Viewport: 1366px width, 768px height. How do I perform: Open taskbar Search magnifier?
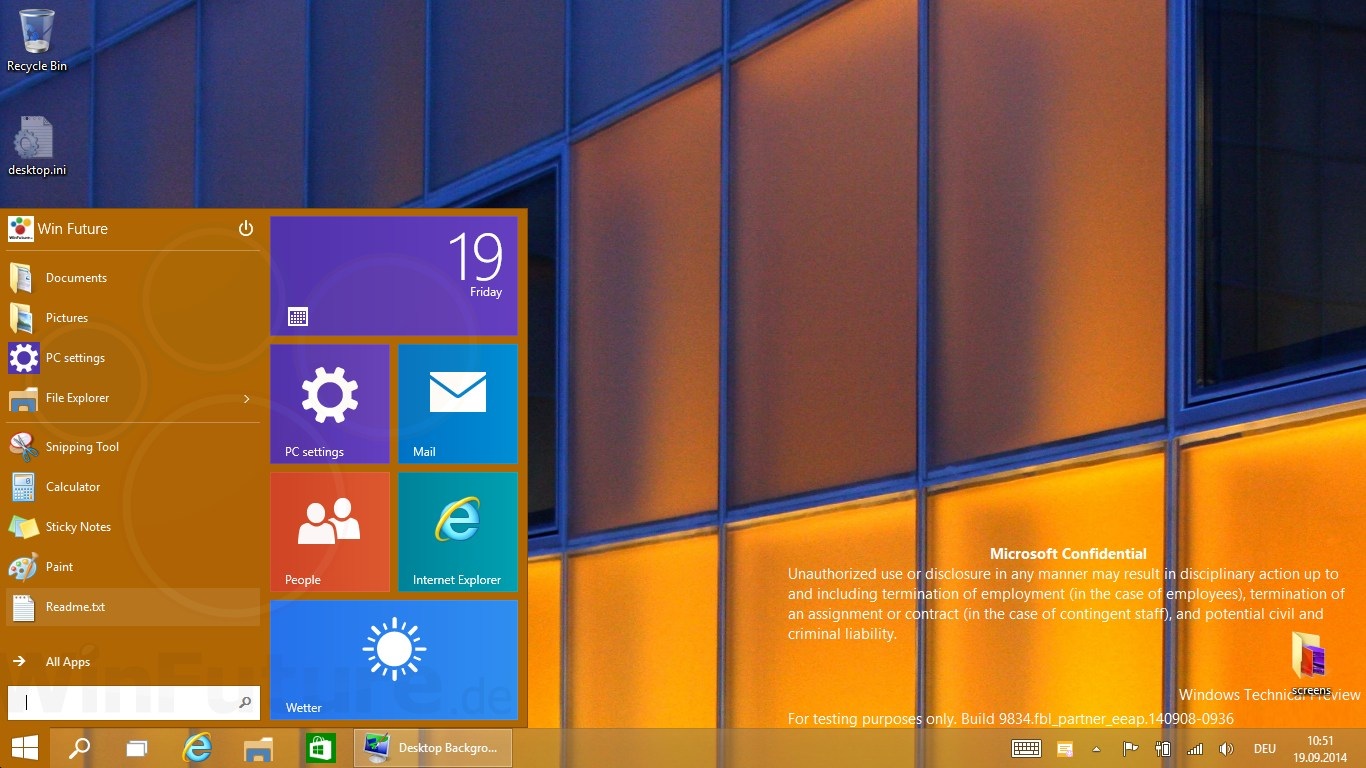click(x=79, y=748)
